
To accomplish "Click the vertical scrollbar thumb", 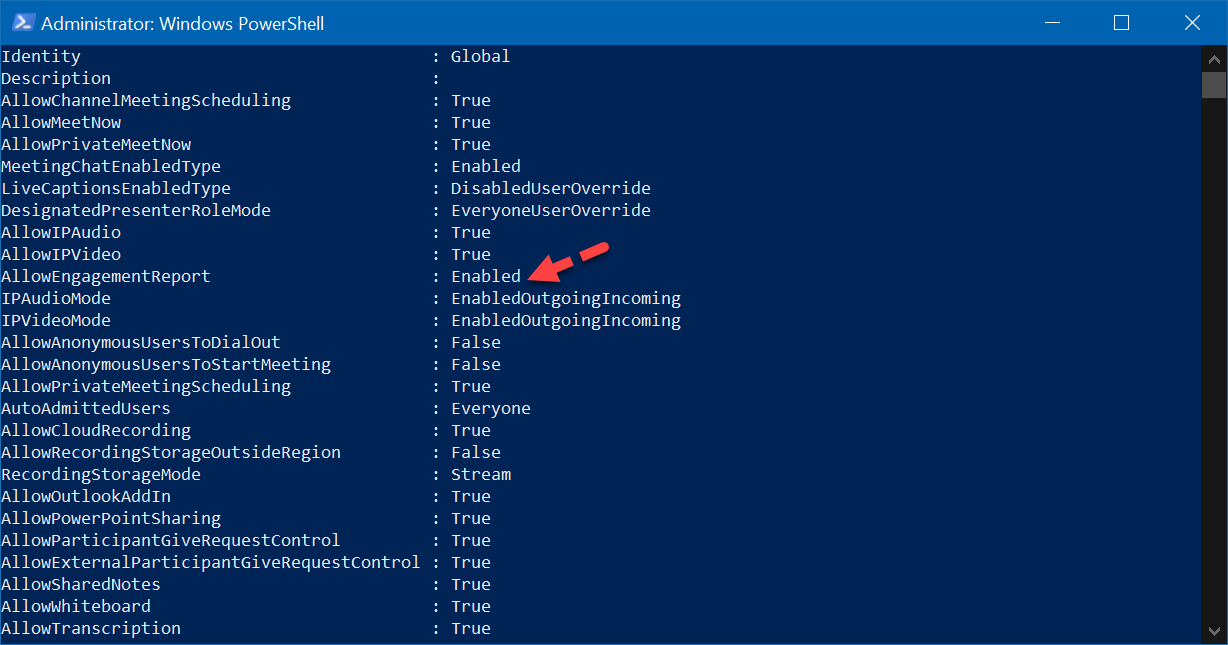I will pyautogui.click(x=1213, y=84).
